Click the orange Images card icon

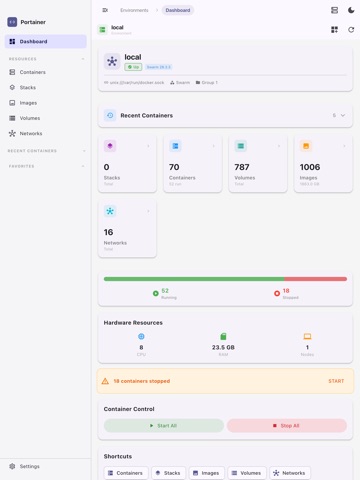point(306,146)
